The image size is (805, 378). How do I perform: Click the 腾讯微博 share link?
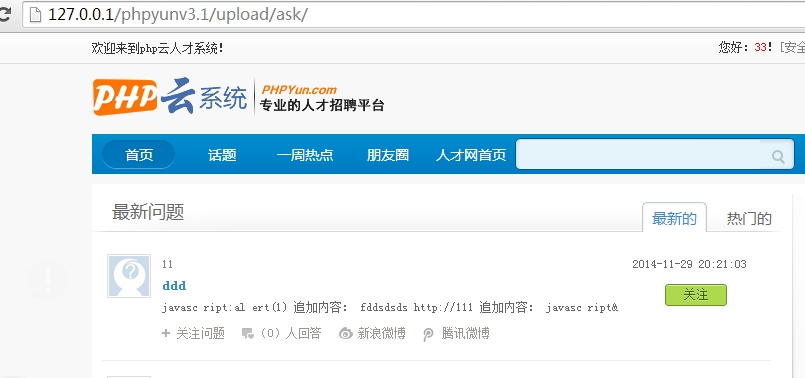point(465,333)
